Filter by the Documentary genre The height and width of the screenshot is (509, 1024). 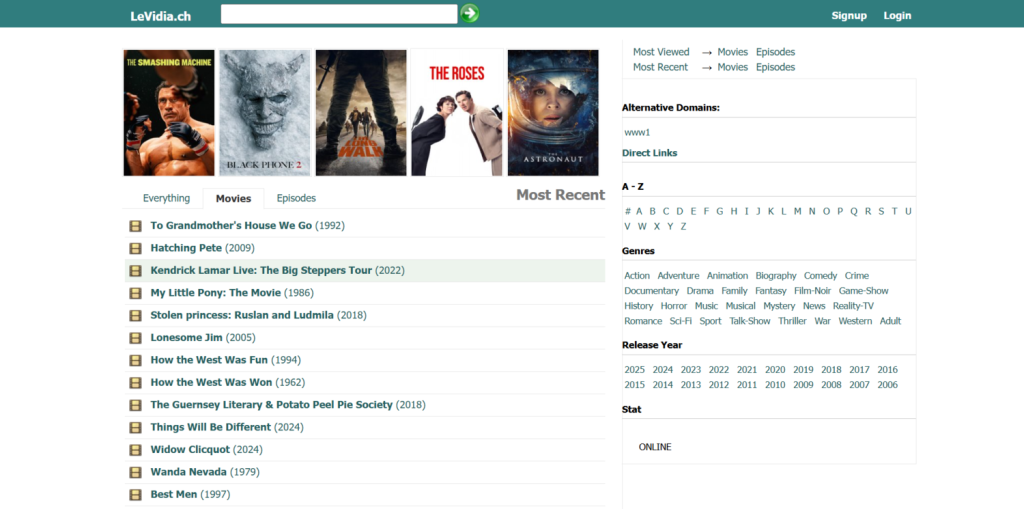(652, 291)
